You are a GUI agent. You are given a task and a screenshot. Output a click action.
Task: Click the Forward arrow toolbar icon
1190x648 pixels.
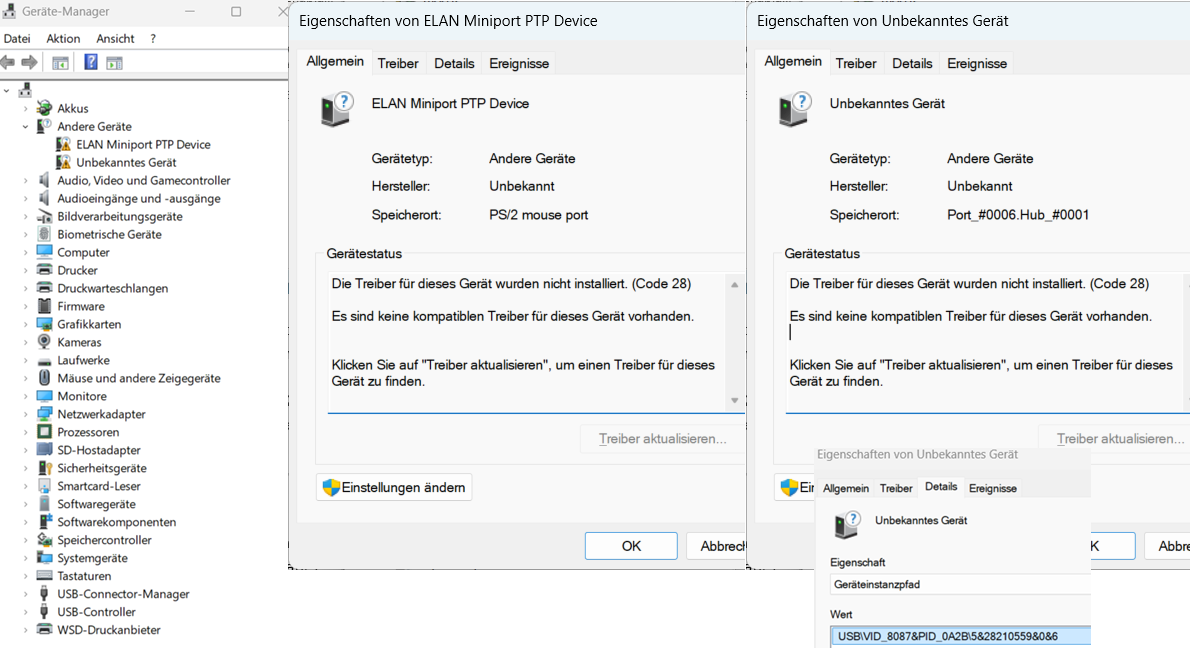pos(30,62)
